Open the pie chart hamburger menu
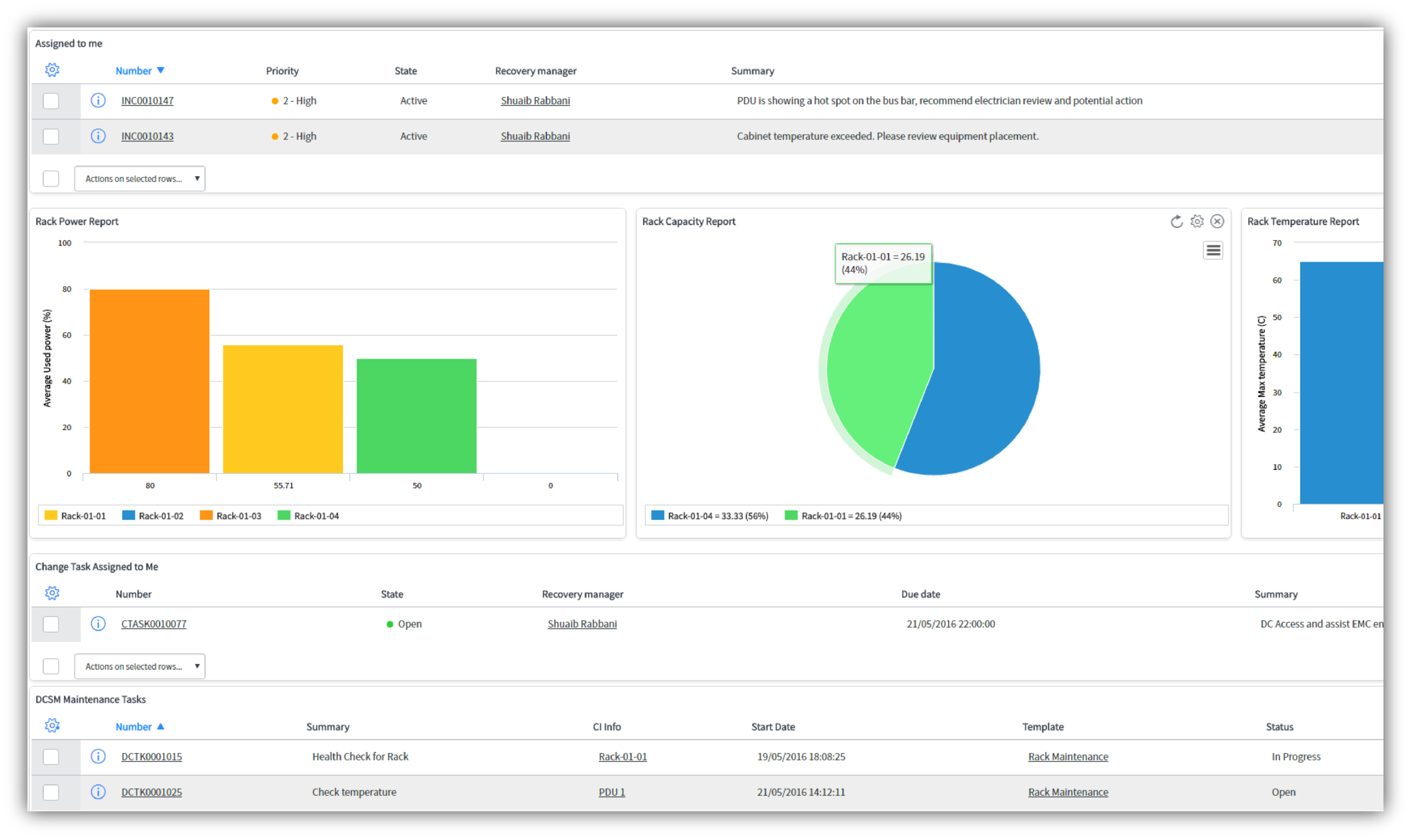1413x840 pixels. click(x=1212, y=250)
